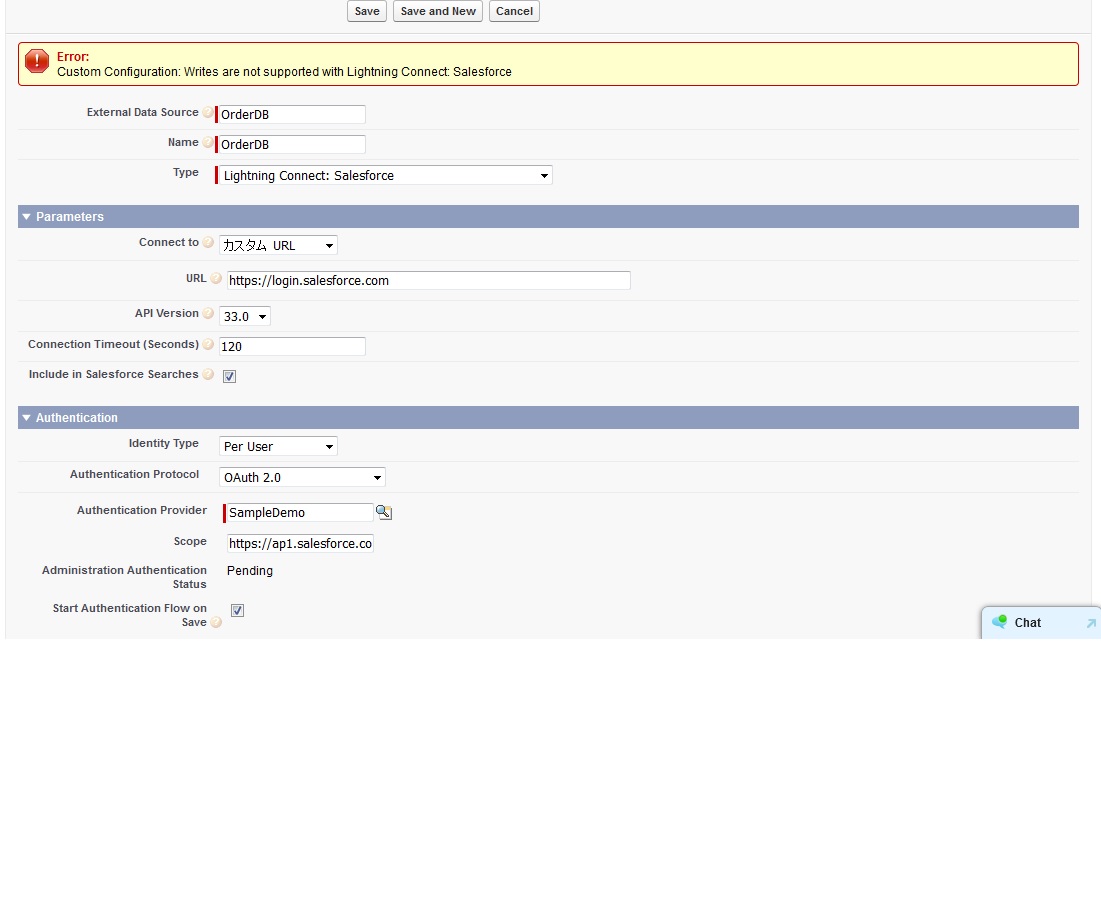
Task: Click the External Data Source input field
Action: click(x=291, y=114)
